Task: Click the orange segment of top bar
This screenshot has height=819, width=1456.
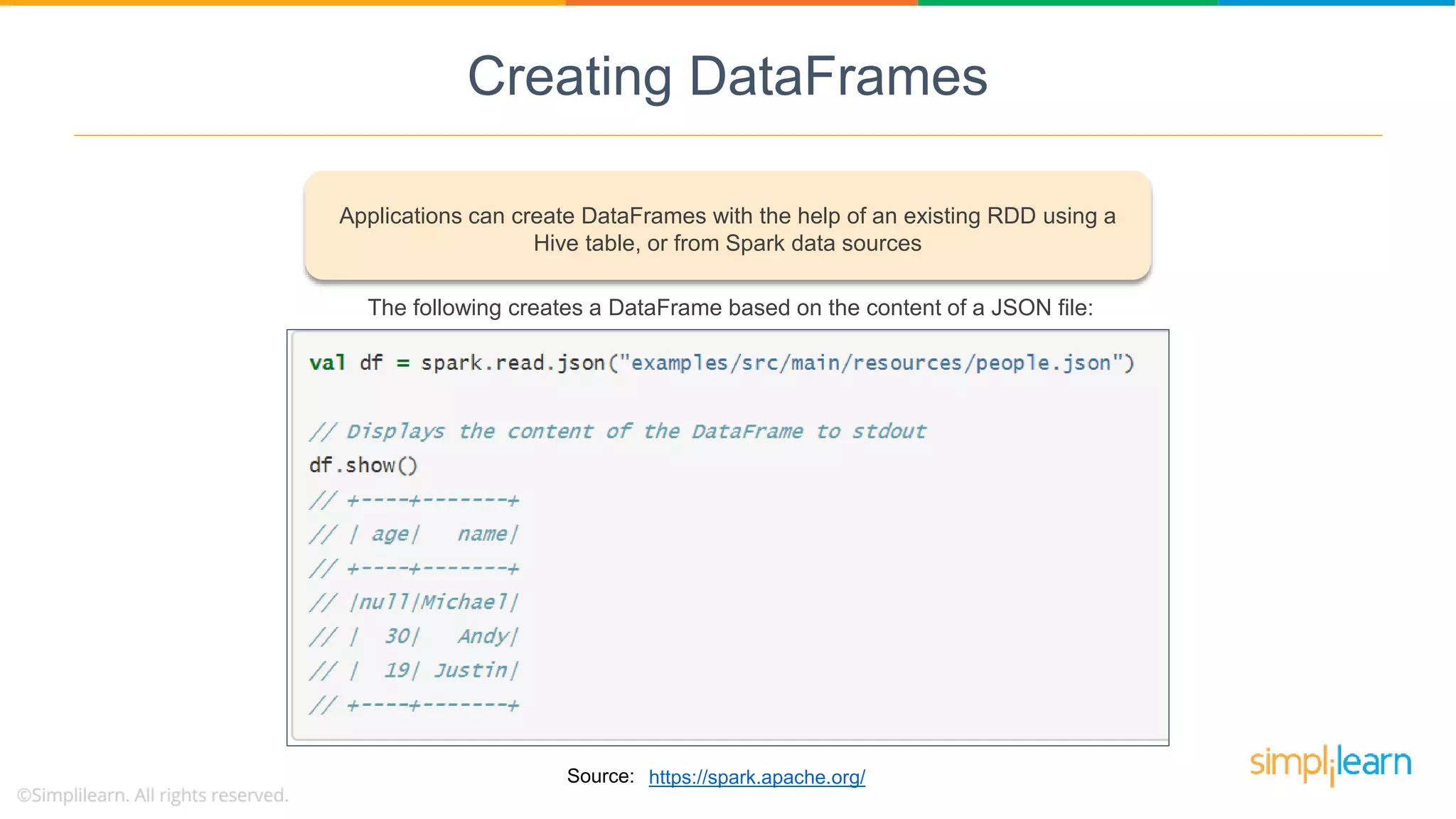Action: [742, 3]
